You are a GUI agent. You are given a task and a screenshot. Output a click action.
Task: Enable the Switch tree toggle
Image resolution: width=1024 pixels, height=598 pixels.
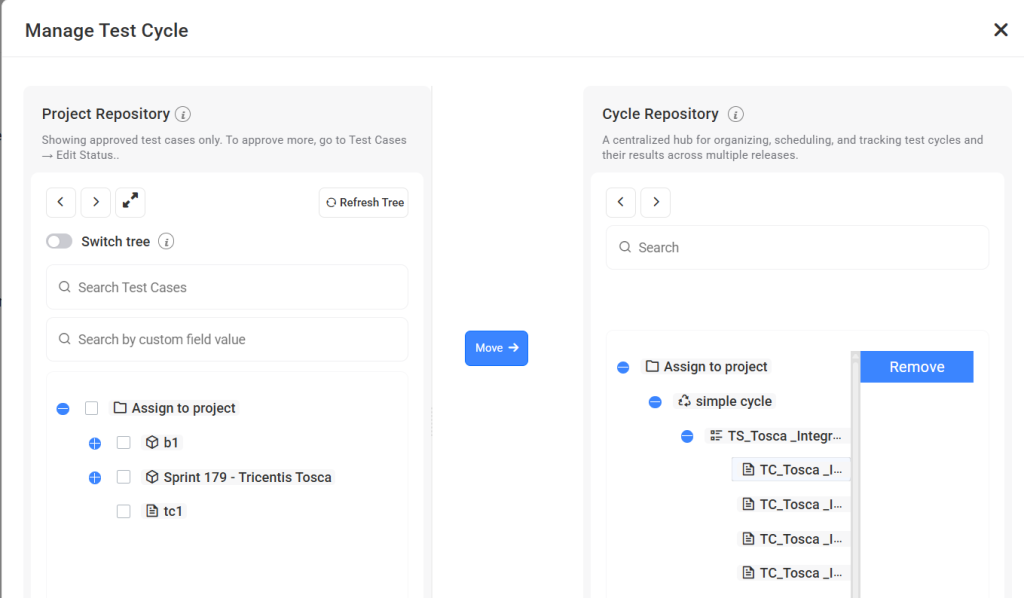coord(59,242)
